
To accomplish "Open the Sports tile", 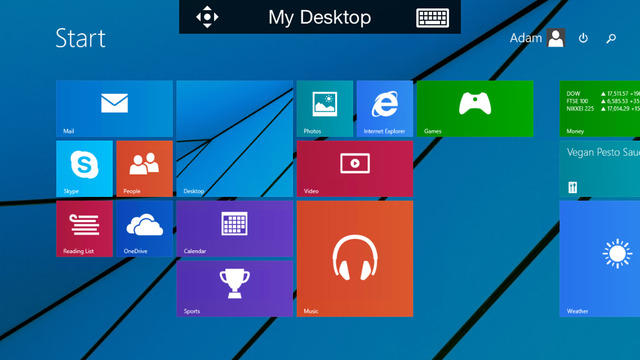I will click(235, 289).
